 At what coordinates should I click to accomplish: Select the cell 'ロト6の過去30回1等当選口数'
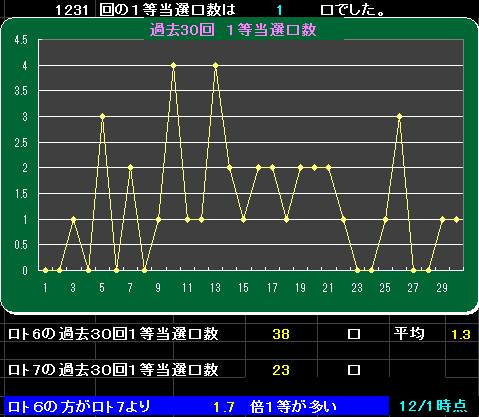click(113, 334)
